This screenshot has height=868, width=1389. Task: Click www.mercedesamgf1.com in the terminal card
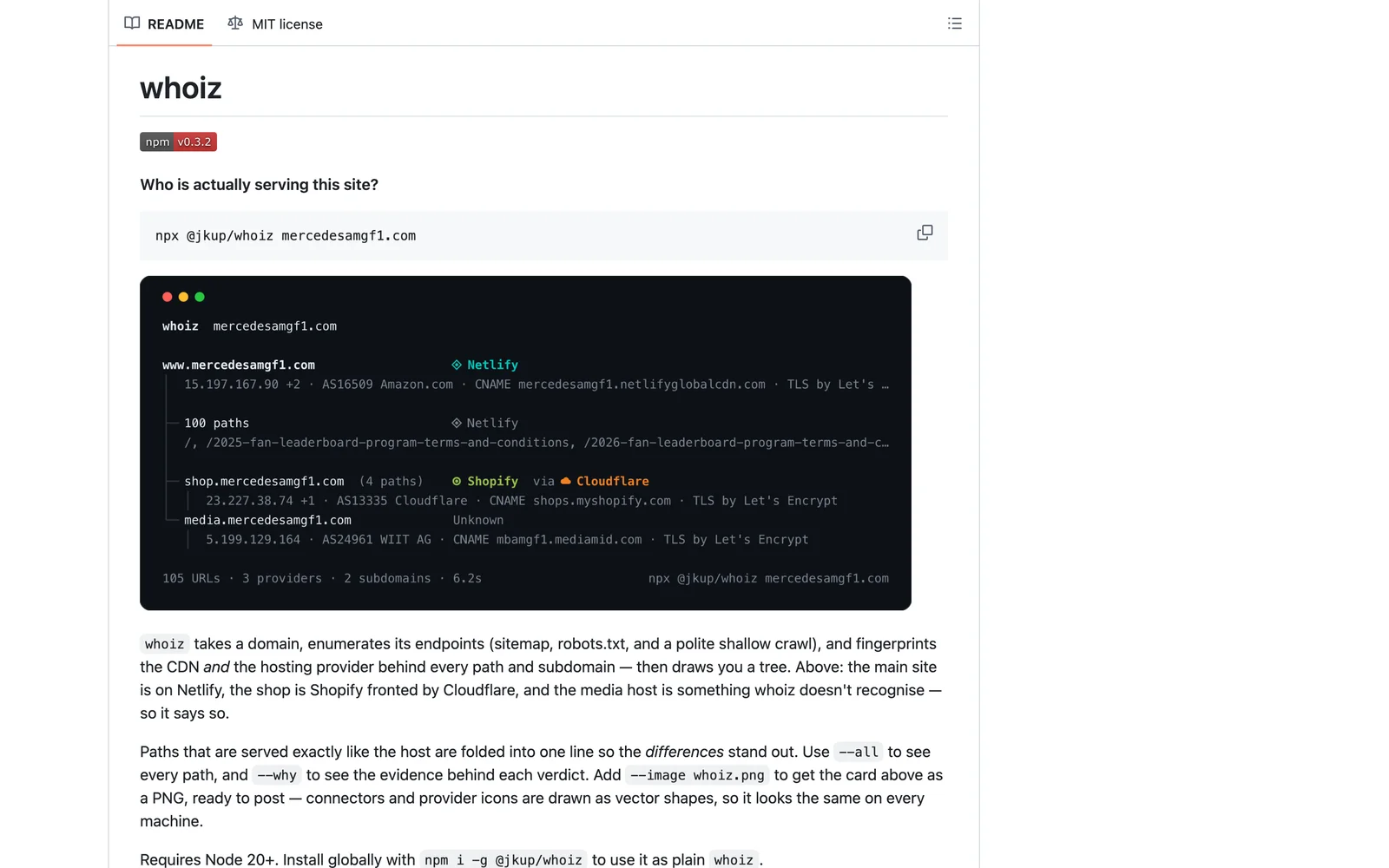coord(239,365)
